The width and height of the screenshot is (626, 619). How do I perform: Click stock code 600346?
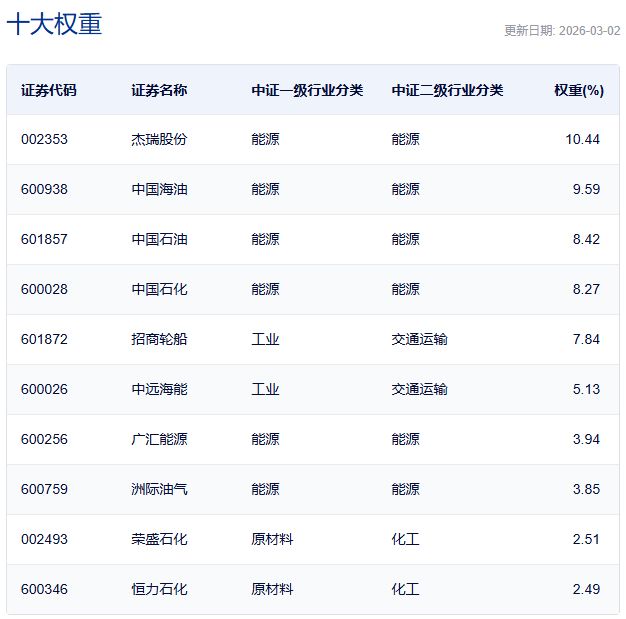pyautogui.click(x=44, y=590)
